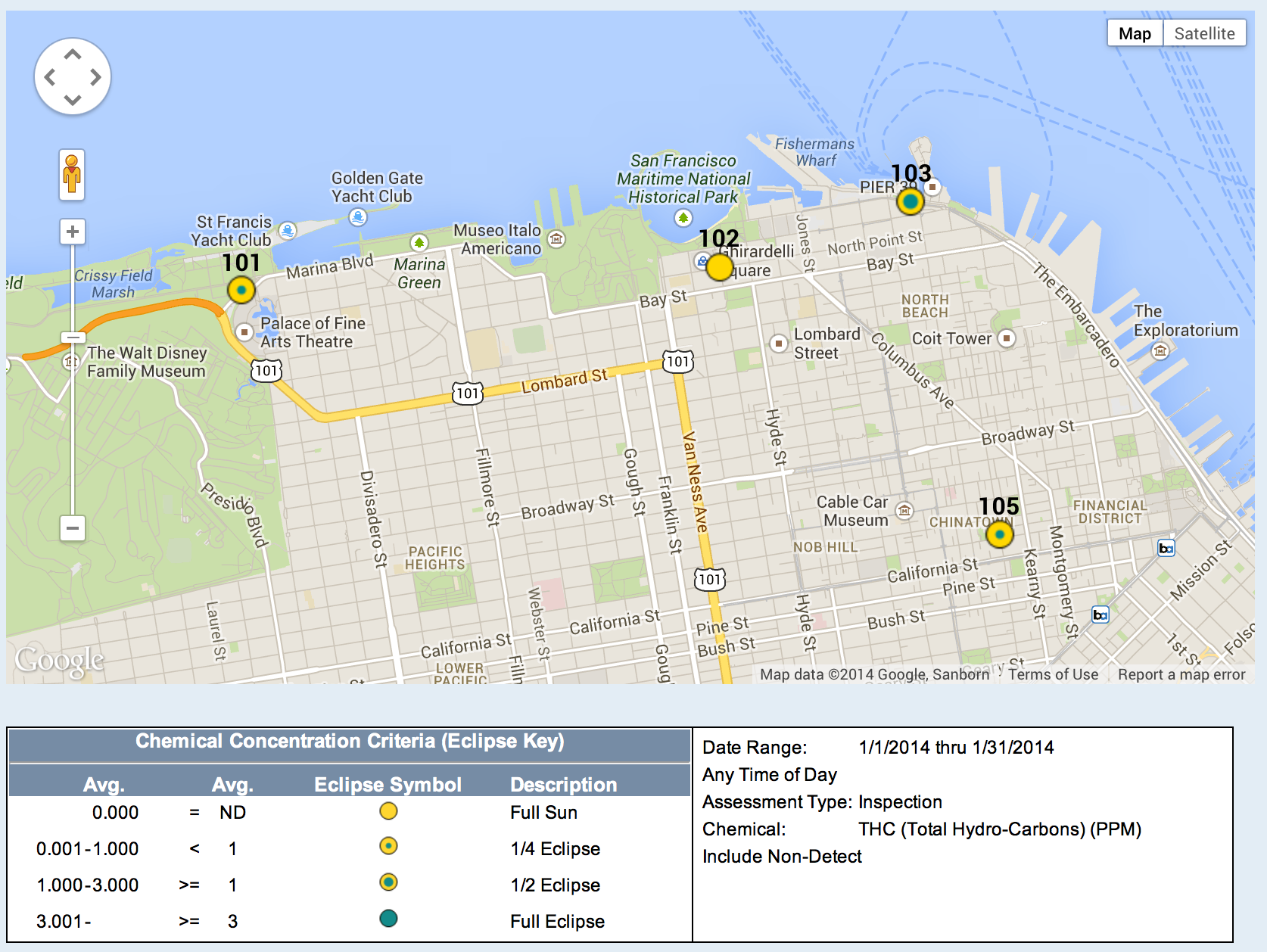Open site marker 105 in Chinatown
Viewport: 1267px width, 952px height.
tap(999, 535)
